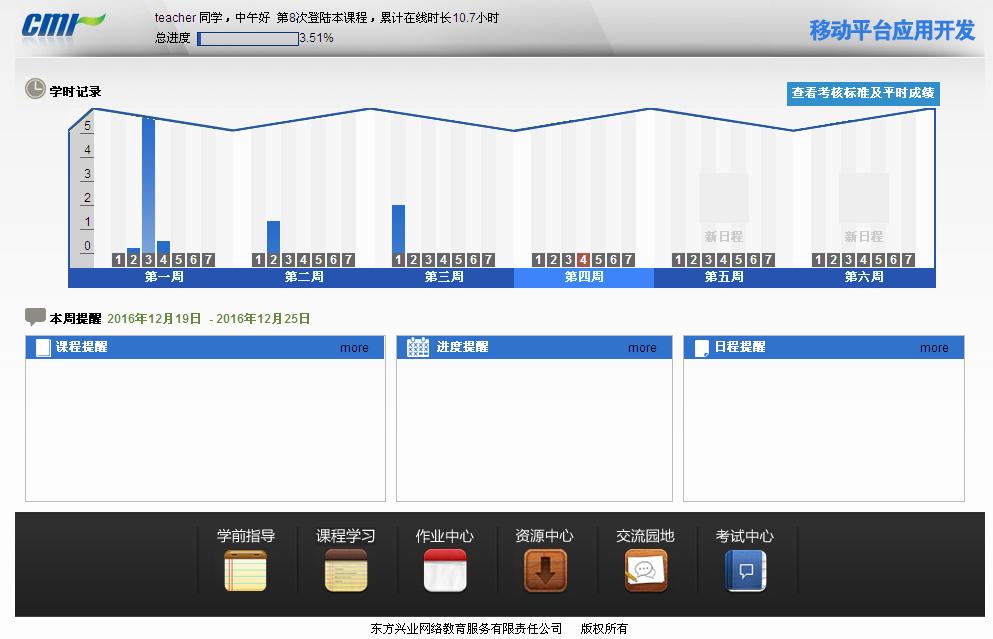
Task: Open the 作业中心 calendar icon
Action: pyautogui.click(x=445, y=571)
